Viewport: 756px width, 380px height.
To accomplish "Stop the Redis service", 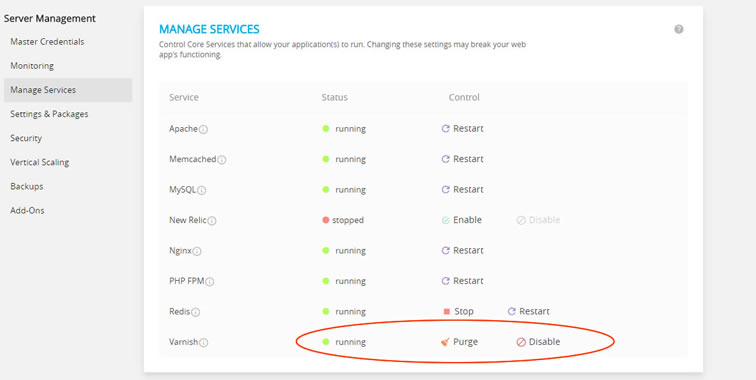I will [458, 312].
